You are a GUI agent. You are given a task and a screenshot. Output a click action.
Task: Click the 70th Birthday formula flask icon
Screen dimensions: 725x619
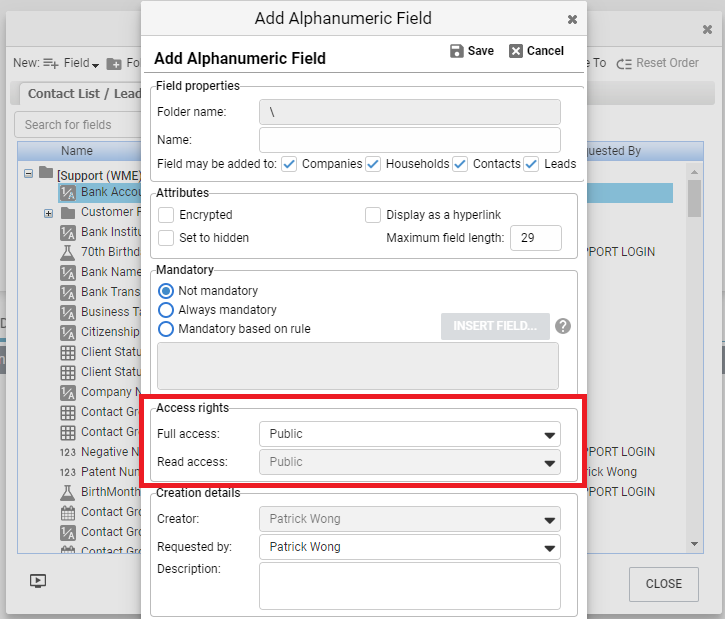coord(68,252)
